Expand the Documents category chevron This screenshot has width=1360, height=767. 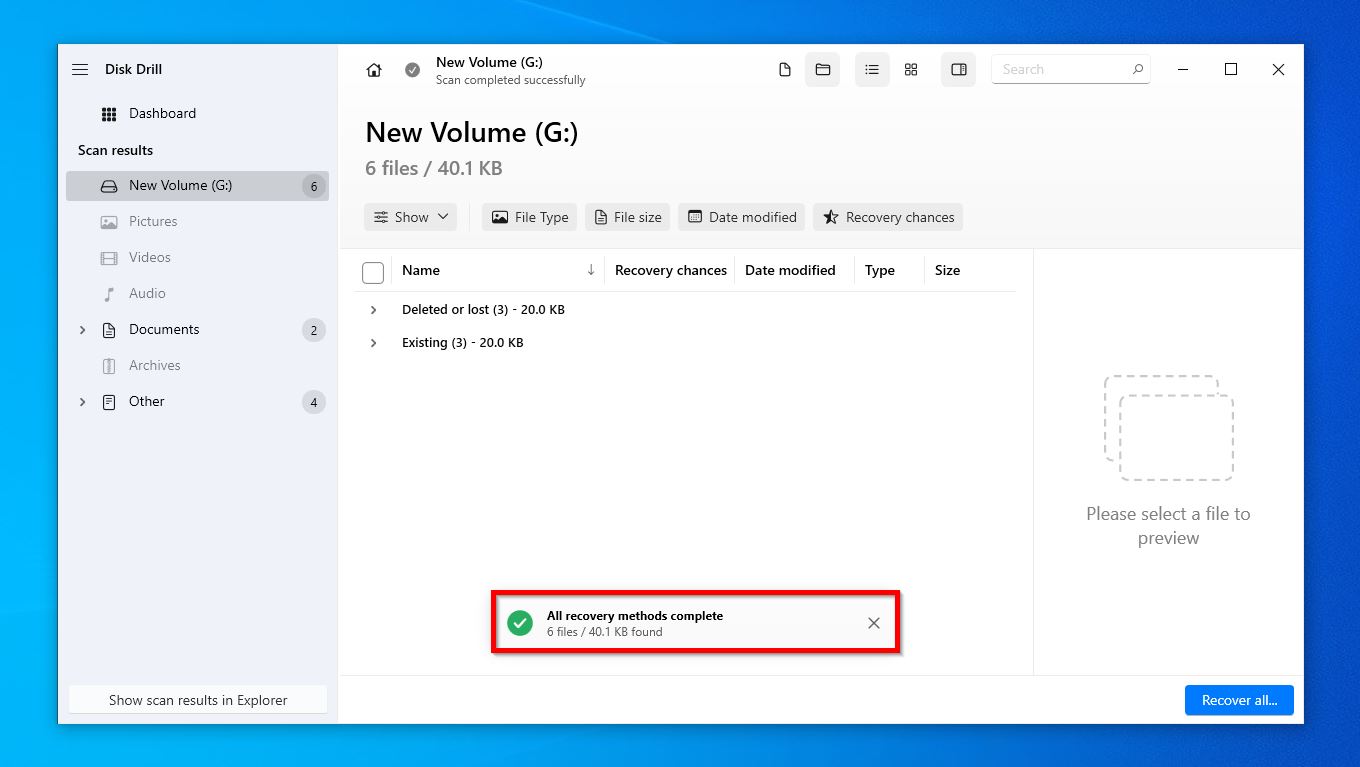(x=82, y=330)
